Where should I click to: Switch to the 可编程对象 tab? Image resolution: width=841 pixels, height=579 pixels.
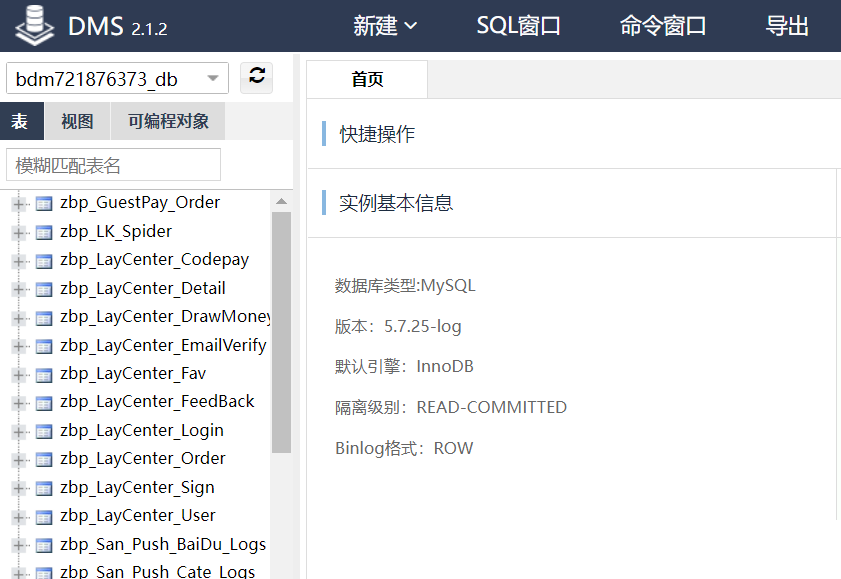tap(168, 121)
